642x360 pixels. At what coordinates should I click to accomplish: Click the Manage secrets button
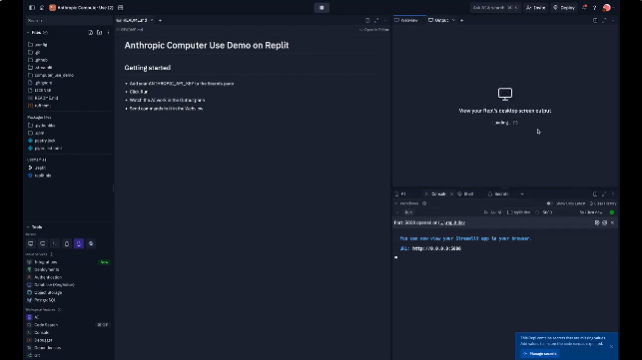[540, 353]
